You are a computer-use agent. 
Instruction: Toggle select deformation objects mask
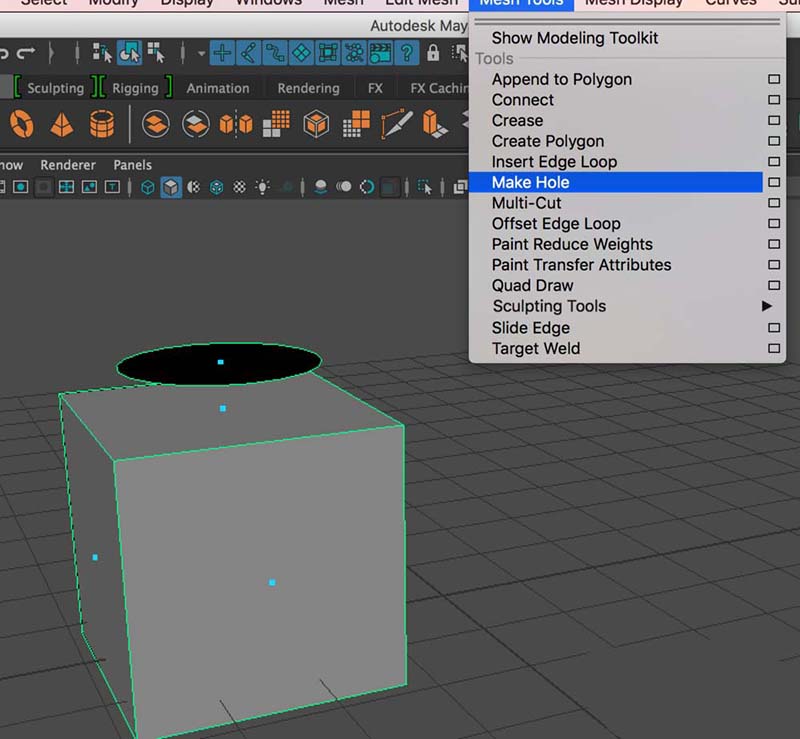[x=328, y=53]
